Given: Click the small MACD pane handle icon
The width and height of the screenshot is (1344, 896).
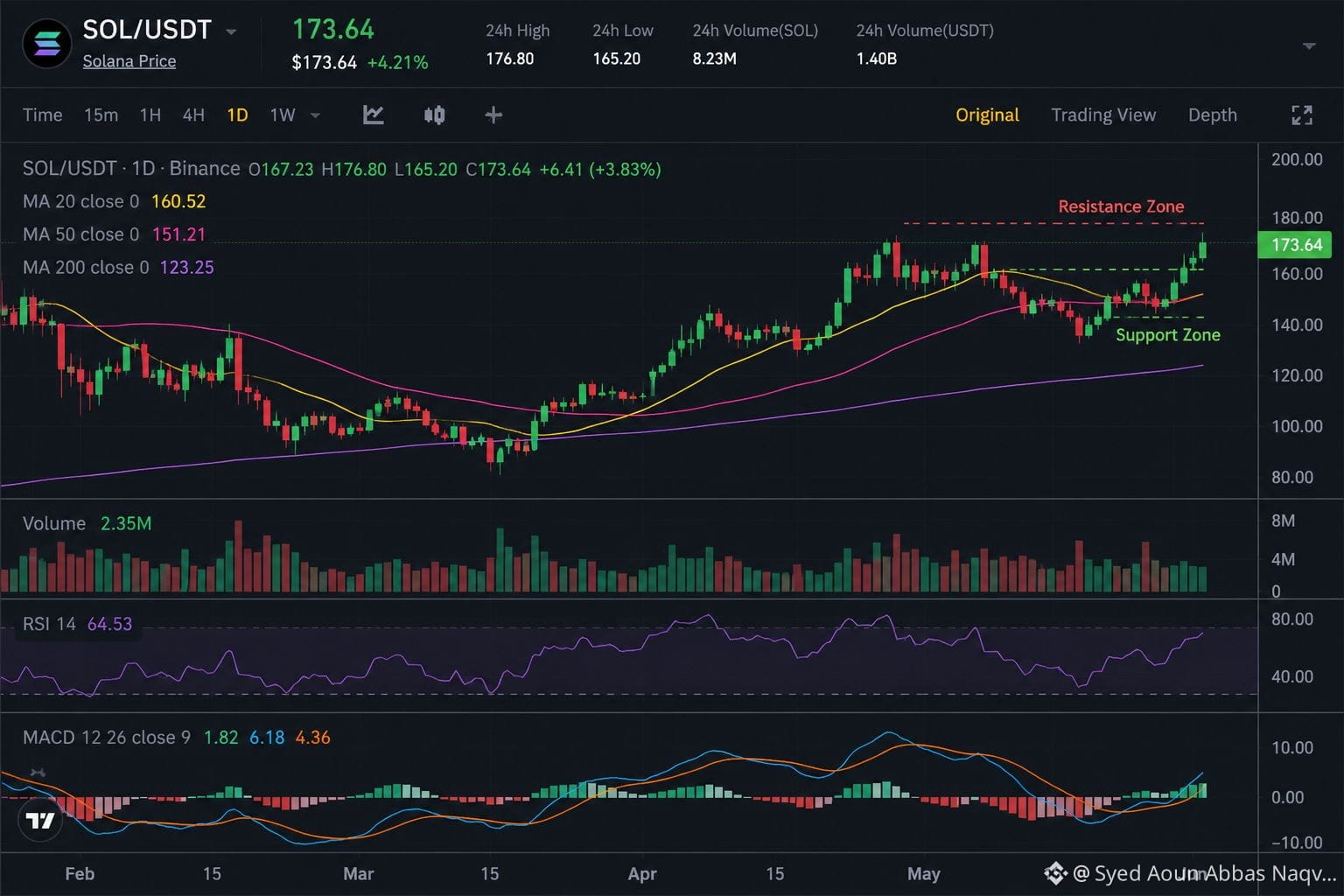Looking at the screenshot, I should click(x=38, y=773).
